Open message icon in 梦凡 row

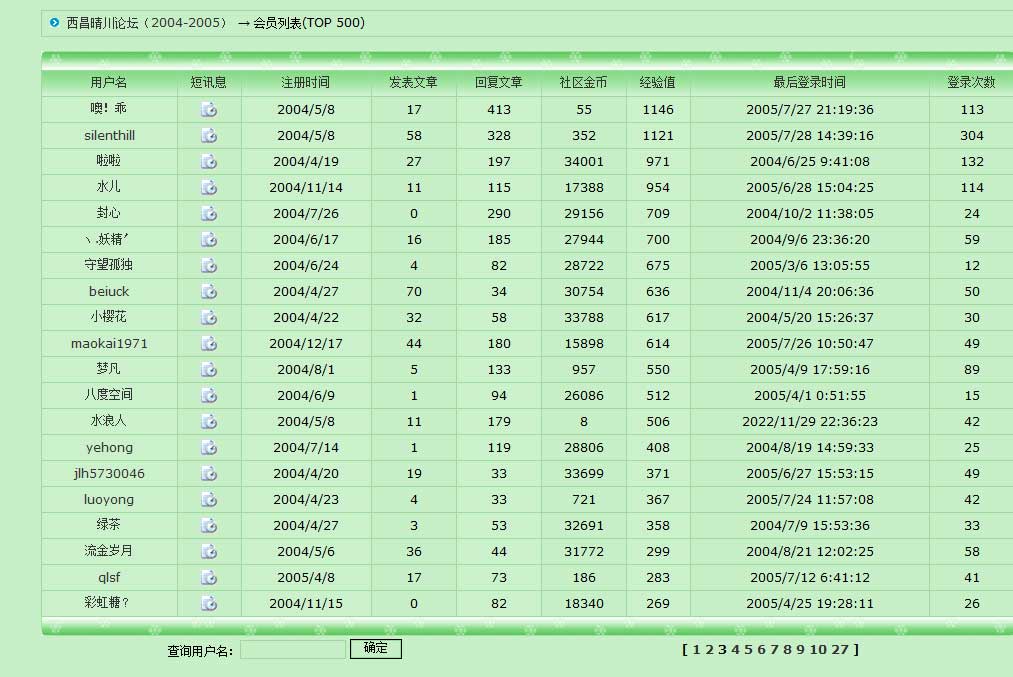click(209, 370)
